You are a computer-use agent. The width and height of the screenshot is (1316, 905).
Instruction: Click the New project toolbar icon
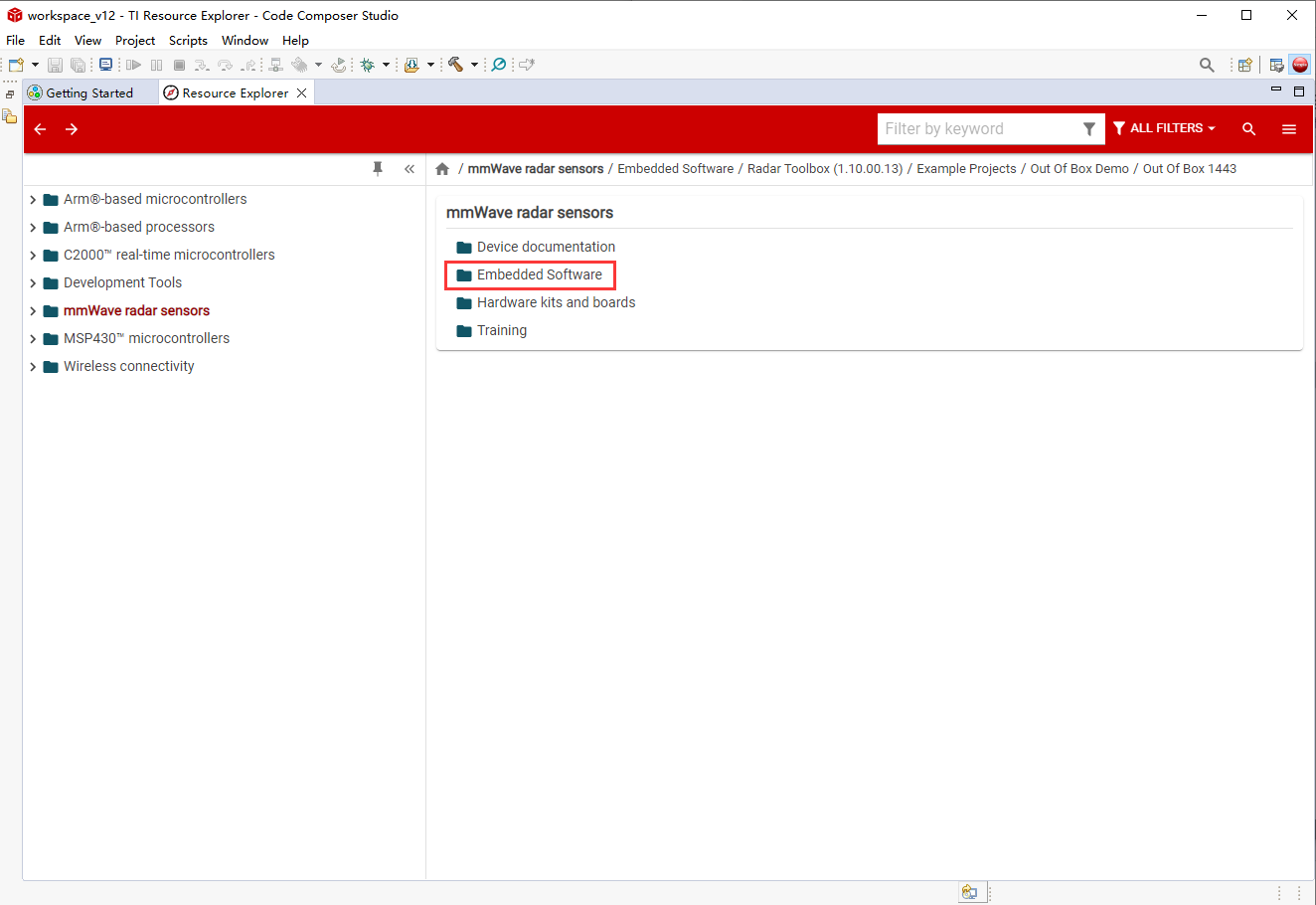(x=17, y=65)
